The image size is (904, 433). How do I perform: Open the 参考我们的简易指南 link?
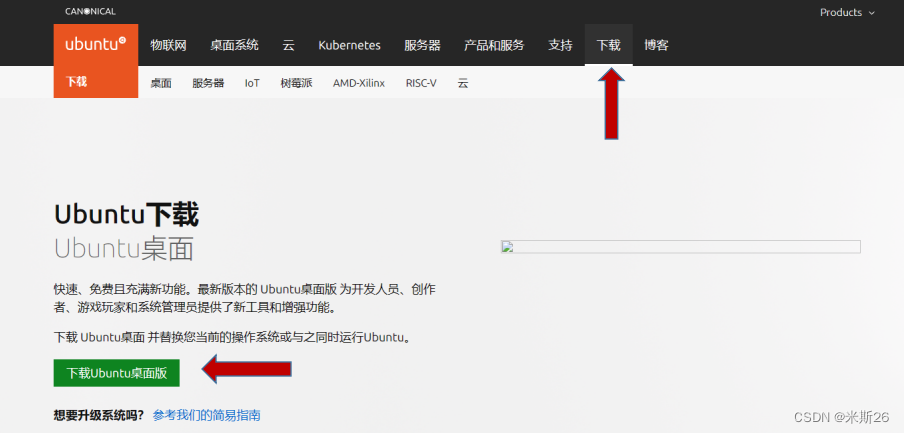click(206, 415)
